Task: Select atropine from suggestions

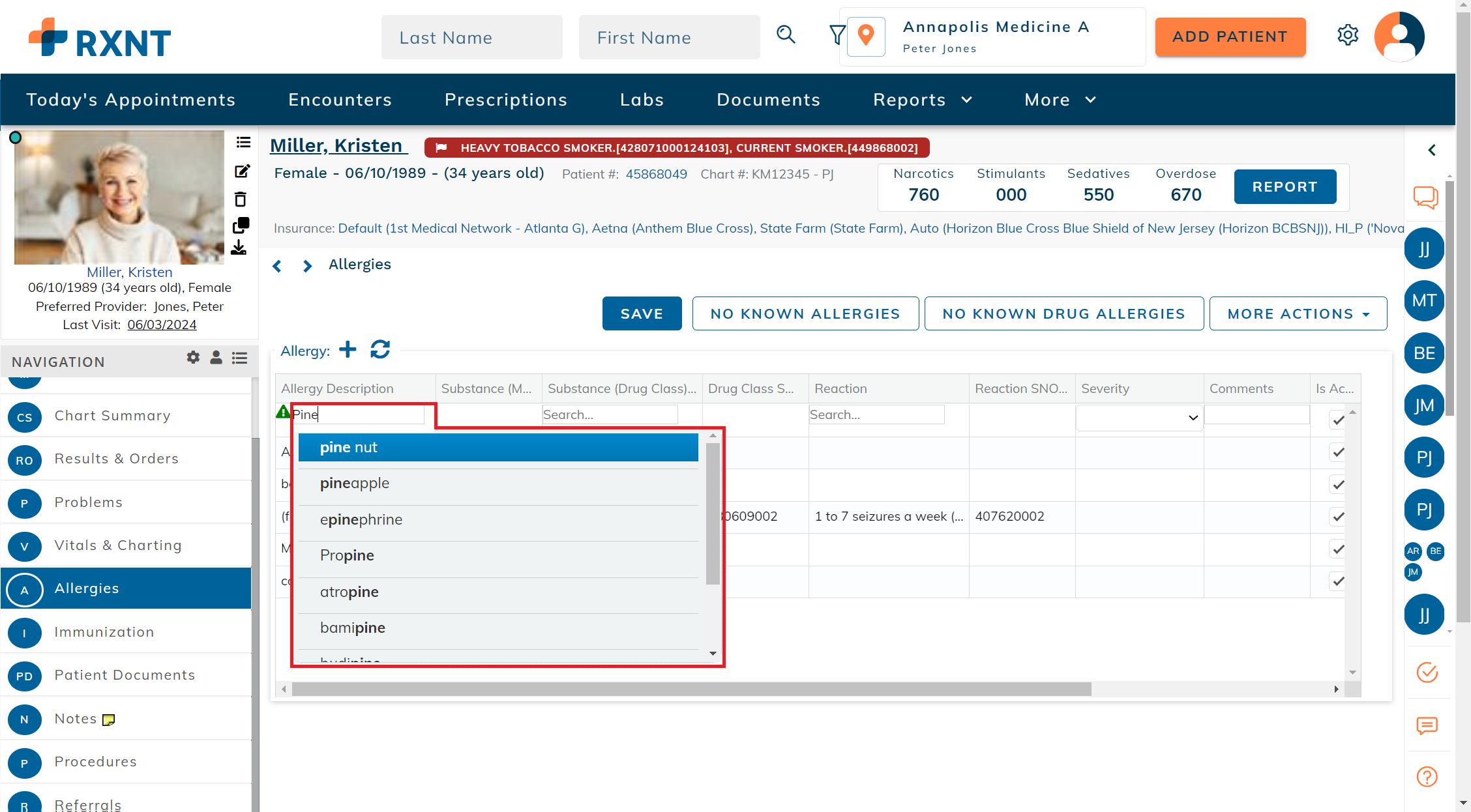Action: pyautogui.click(x=498, y=592)
